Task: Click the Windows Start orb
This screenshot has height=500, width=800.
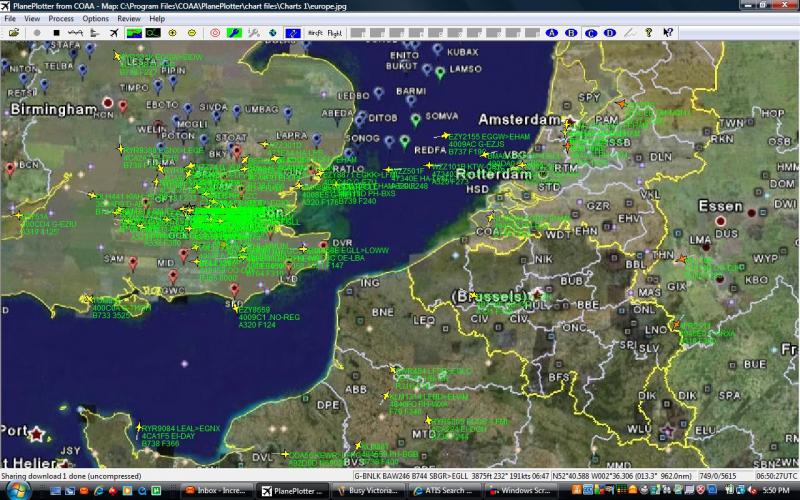Action: click(x=18, y=490)
